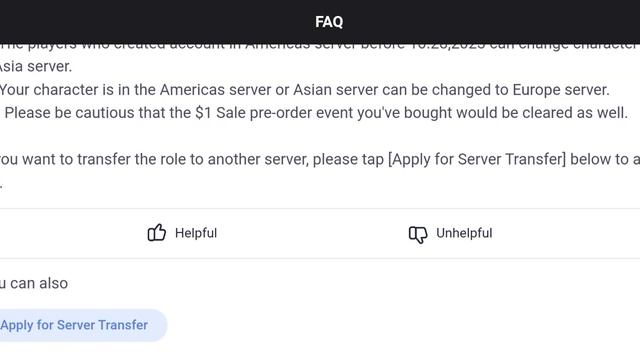Click the "pre-order event" phrase

tap(300, 113)
